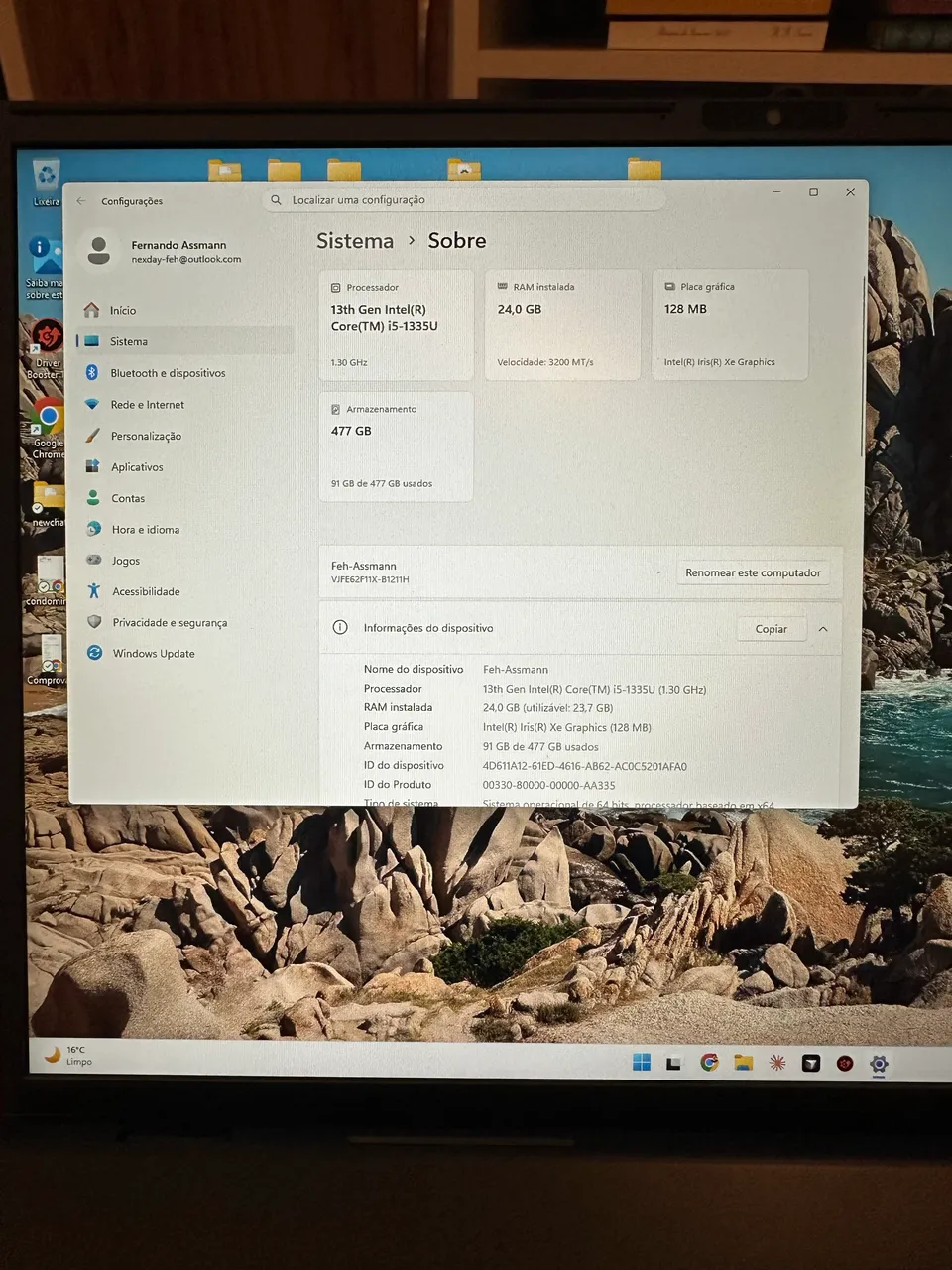
Task: Collapse Informações do dispositivo section
Action: click(823, 629)
